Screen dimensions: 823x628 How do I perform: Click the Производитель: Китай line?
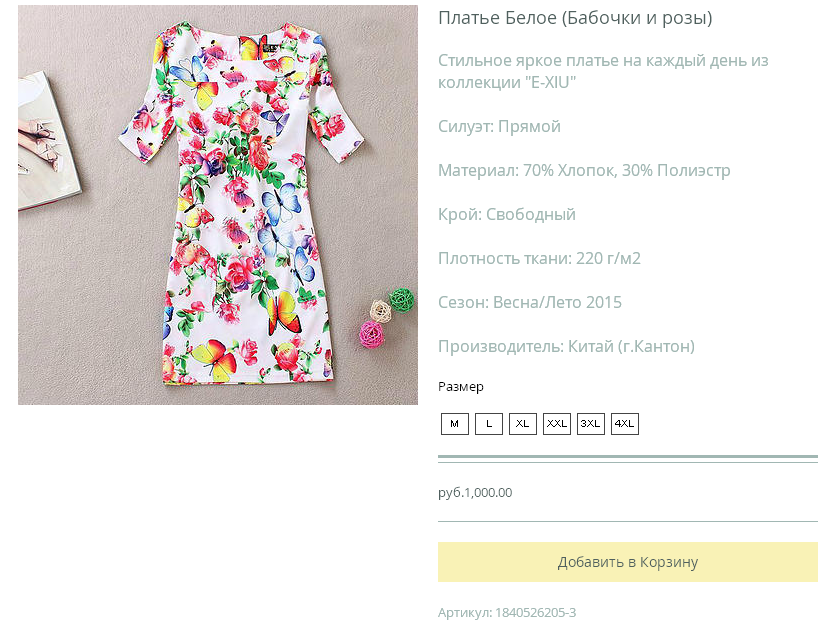[566, 347]
